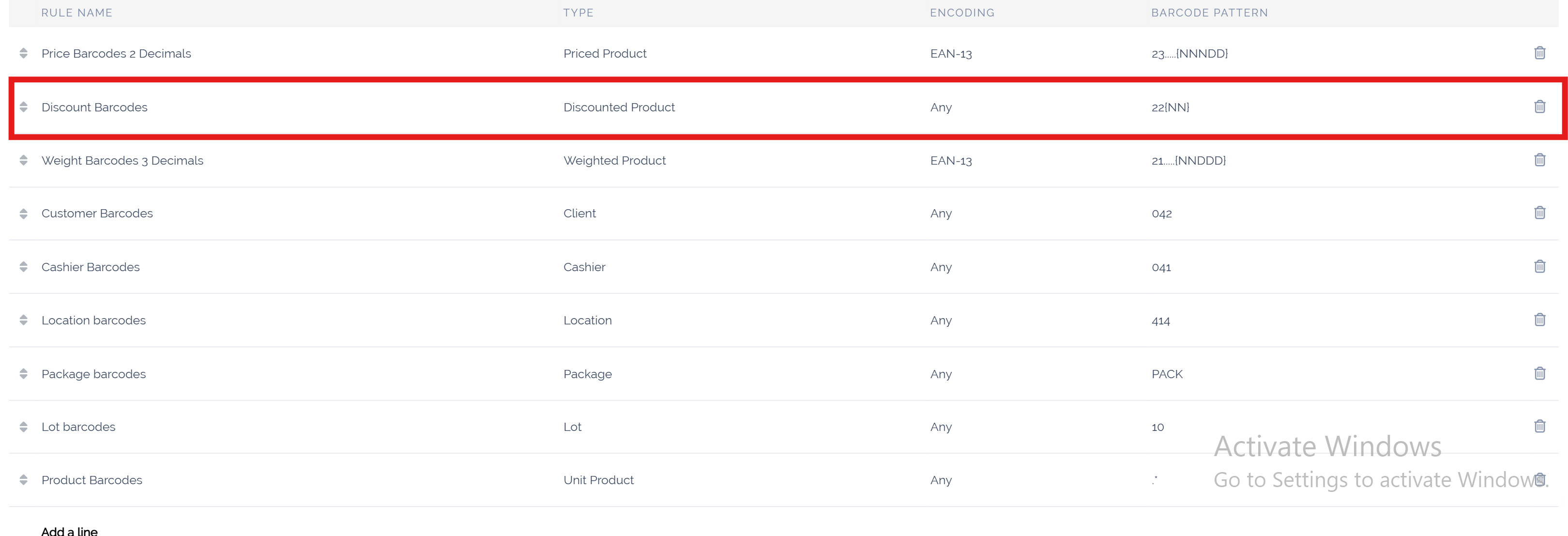Click the Barcode Pattern column header
1568x536 pixels.
[1209, 13]
